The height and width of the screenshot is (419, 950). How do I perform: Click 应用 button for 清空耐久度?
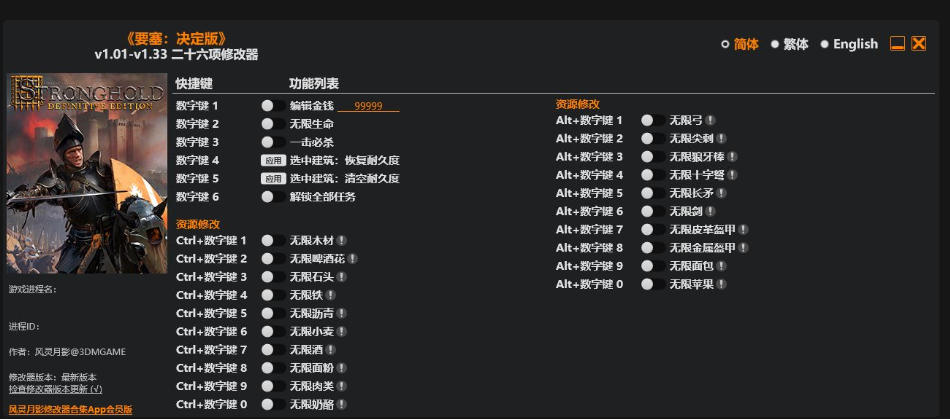pyautogui.click(x=273, y=179)
